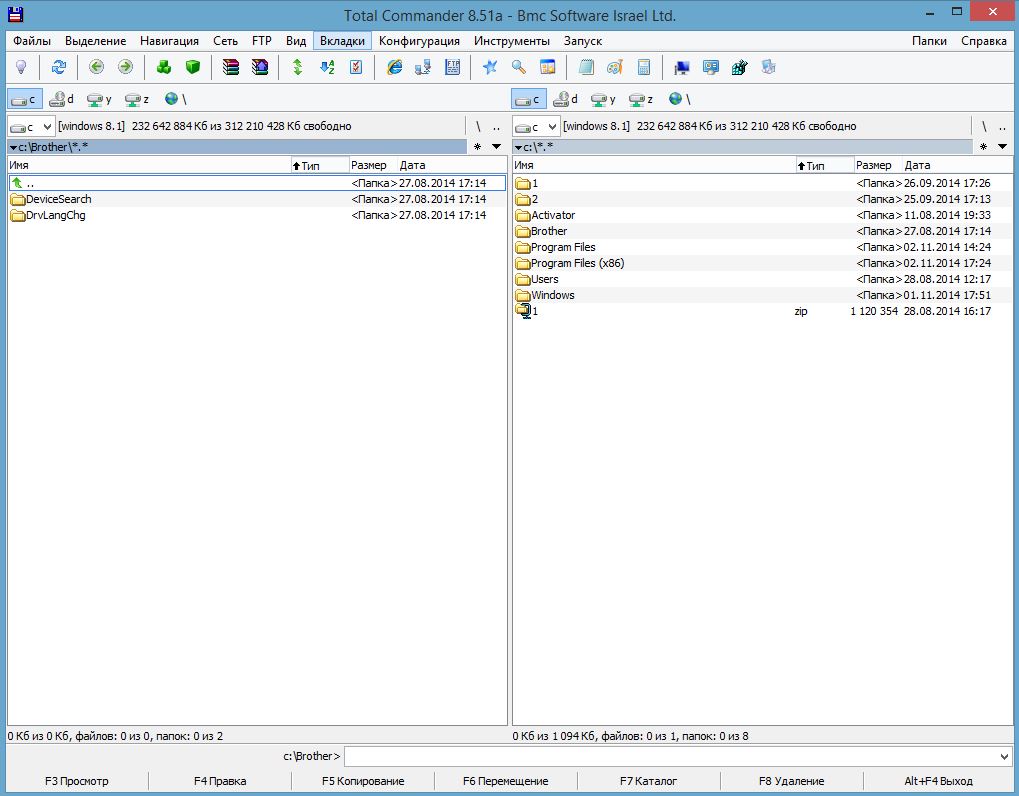The width and height of the screenshot is (1019, 796).
Task: Select the Program Files (x86) folder
Action: tap(762, 263)
